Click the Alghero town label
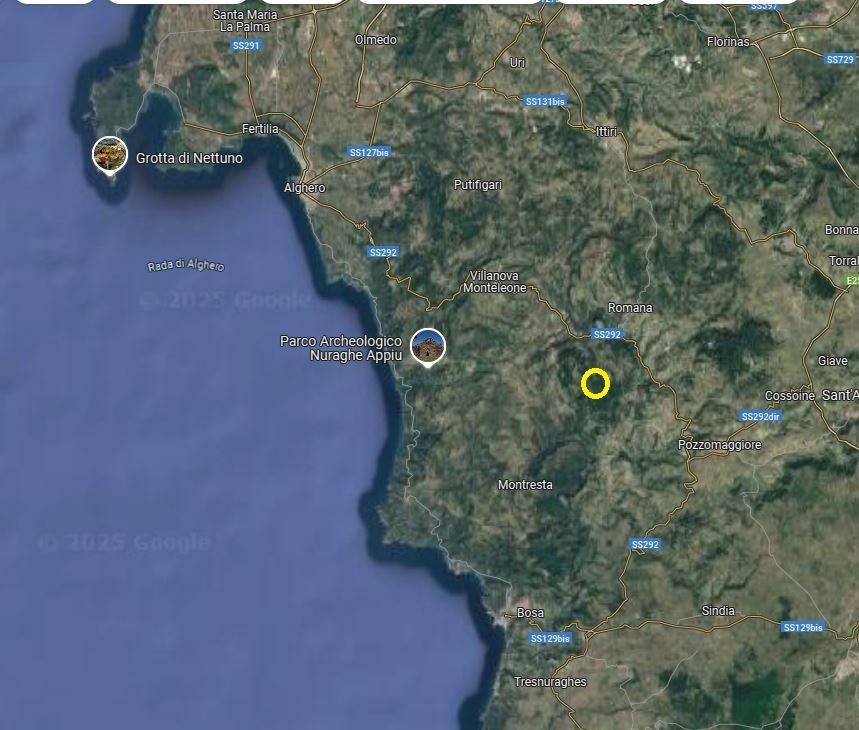859x730 pixels. tap(305, 188)
